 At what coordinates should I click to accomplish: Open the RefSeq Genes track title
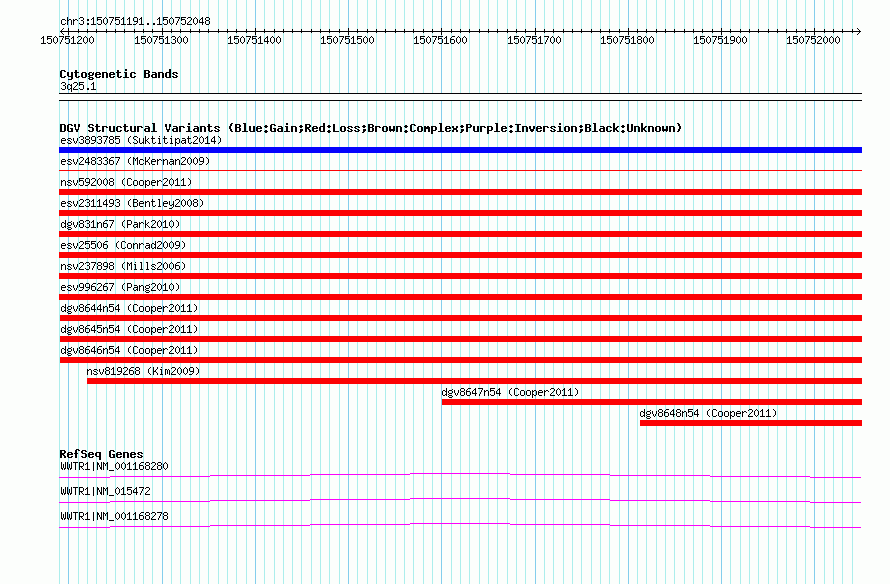102,454
